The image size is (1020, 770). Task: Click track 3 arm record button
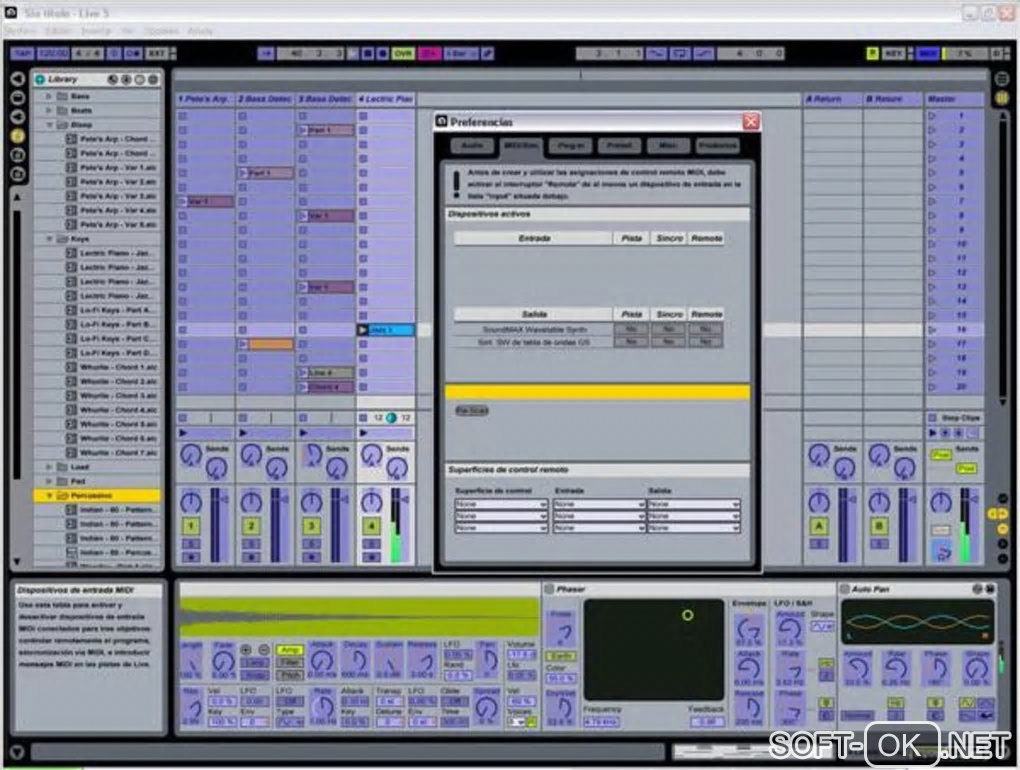(x=311, y=557)
